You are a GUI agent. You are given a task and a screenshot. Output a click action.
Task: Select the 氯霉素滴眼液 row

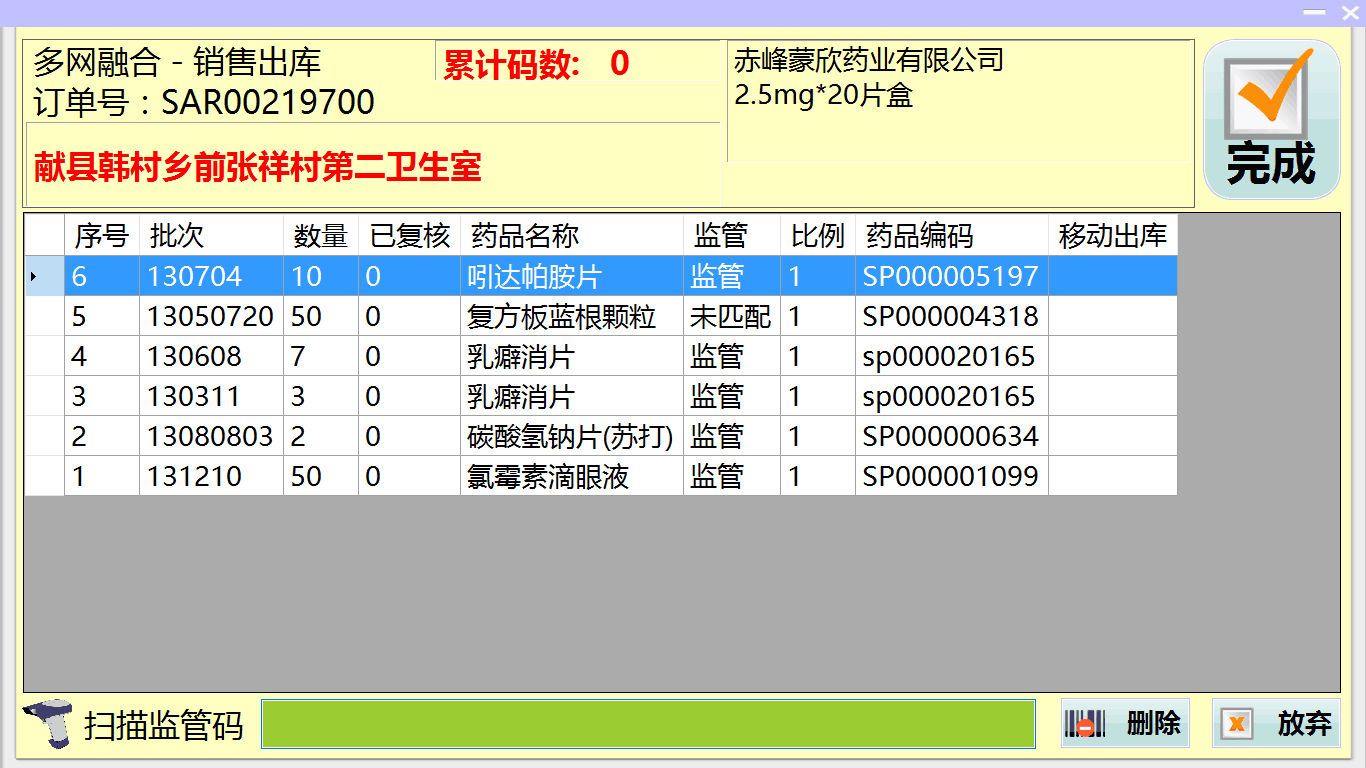click(548, 477)
